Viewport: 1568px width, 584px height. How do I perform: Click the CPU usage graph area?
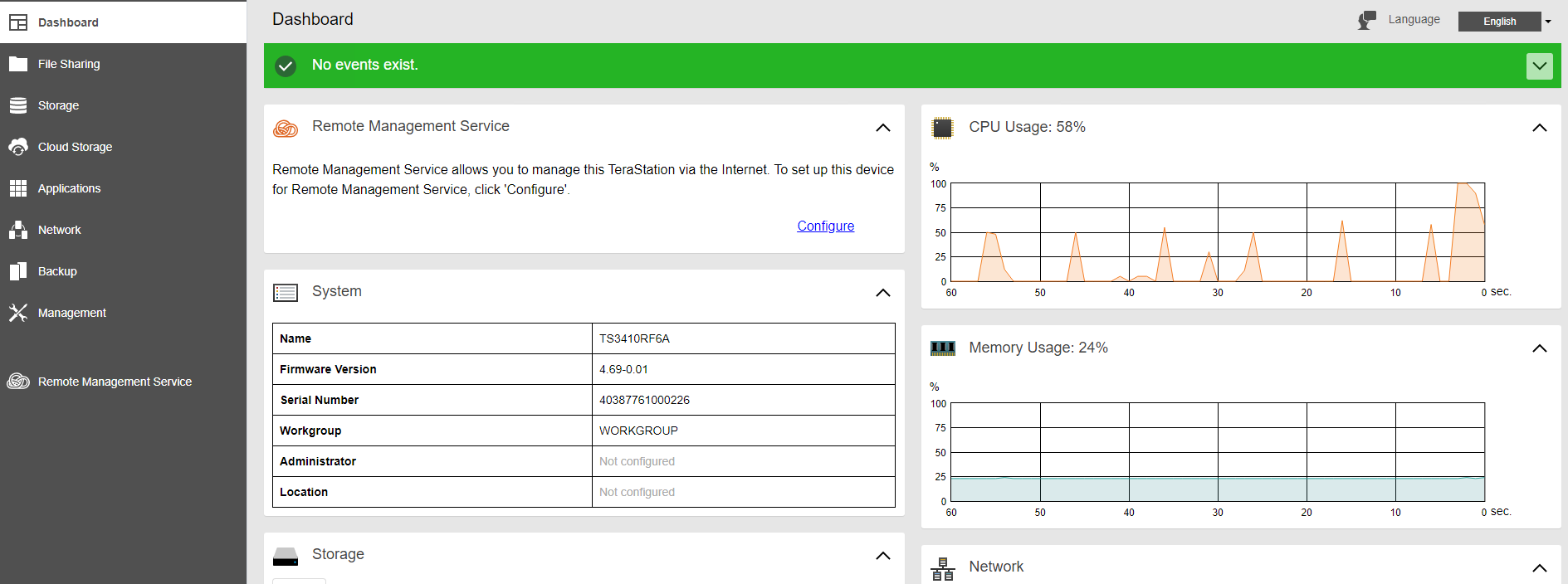point(1217,232)
